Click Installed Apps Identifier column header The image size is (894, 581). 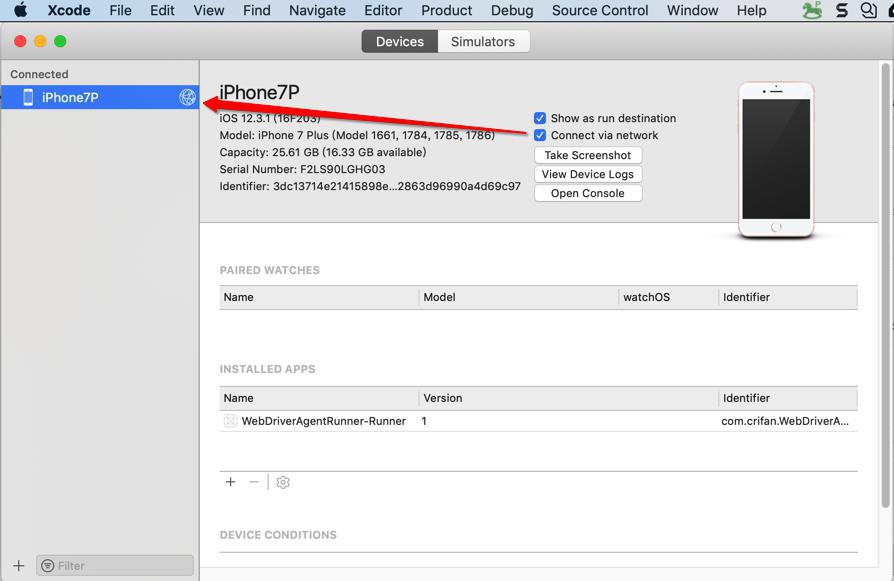788,398
